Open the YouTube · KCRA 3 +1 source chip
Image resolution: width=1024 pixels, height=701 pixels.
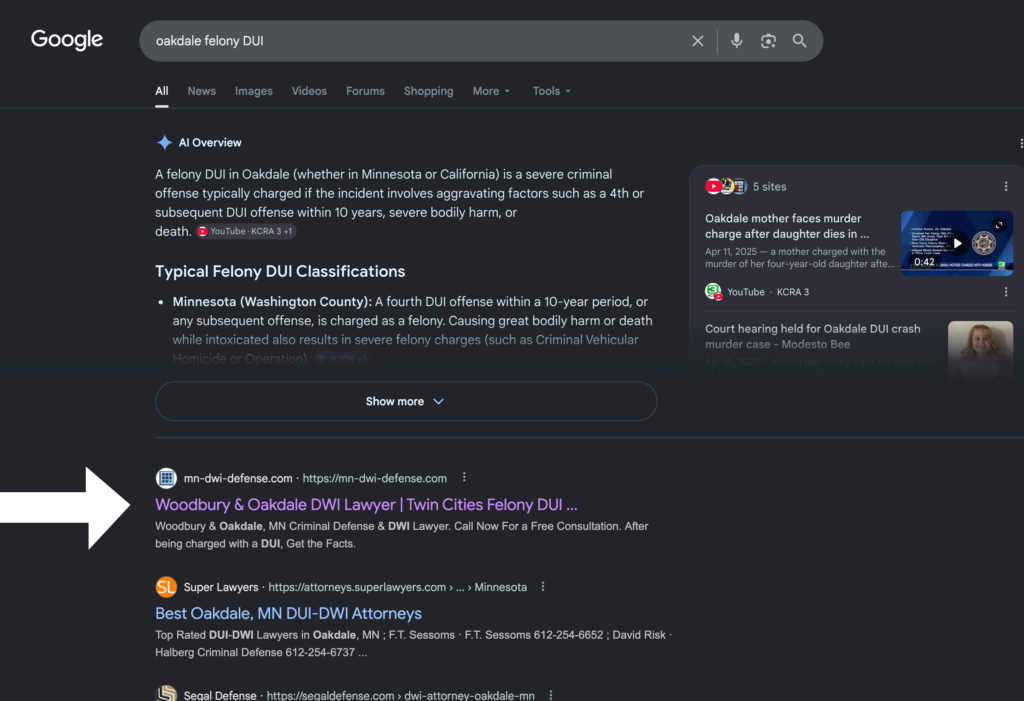pos(246,231)
